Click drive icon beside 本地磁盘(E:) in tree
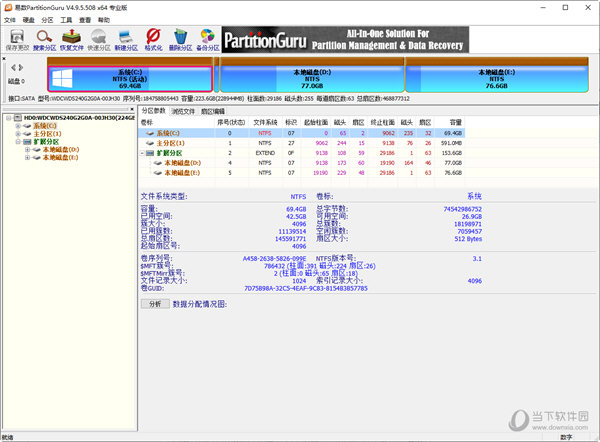This screenshot has height=442, width=600. click(x=36, y=157)
